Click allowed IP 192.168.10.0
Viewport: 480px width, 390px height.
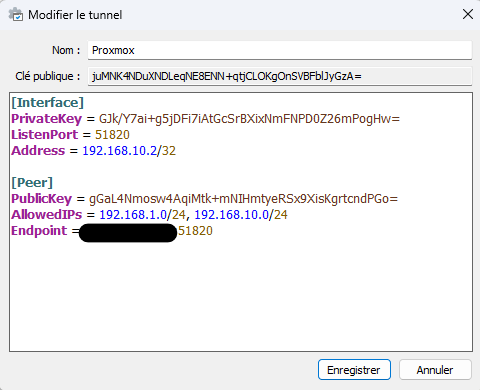(x=231, y=215)
